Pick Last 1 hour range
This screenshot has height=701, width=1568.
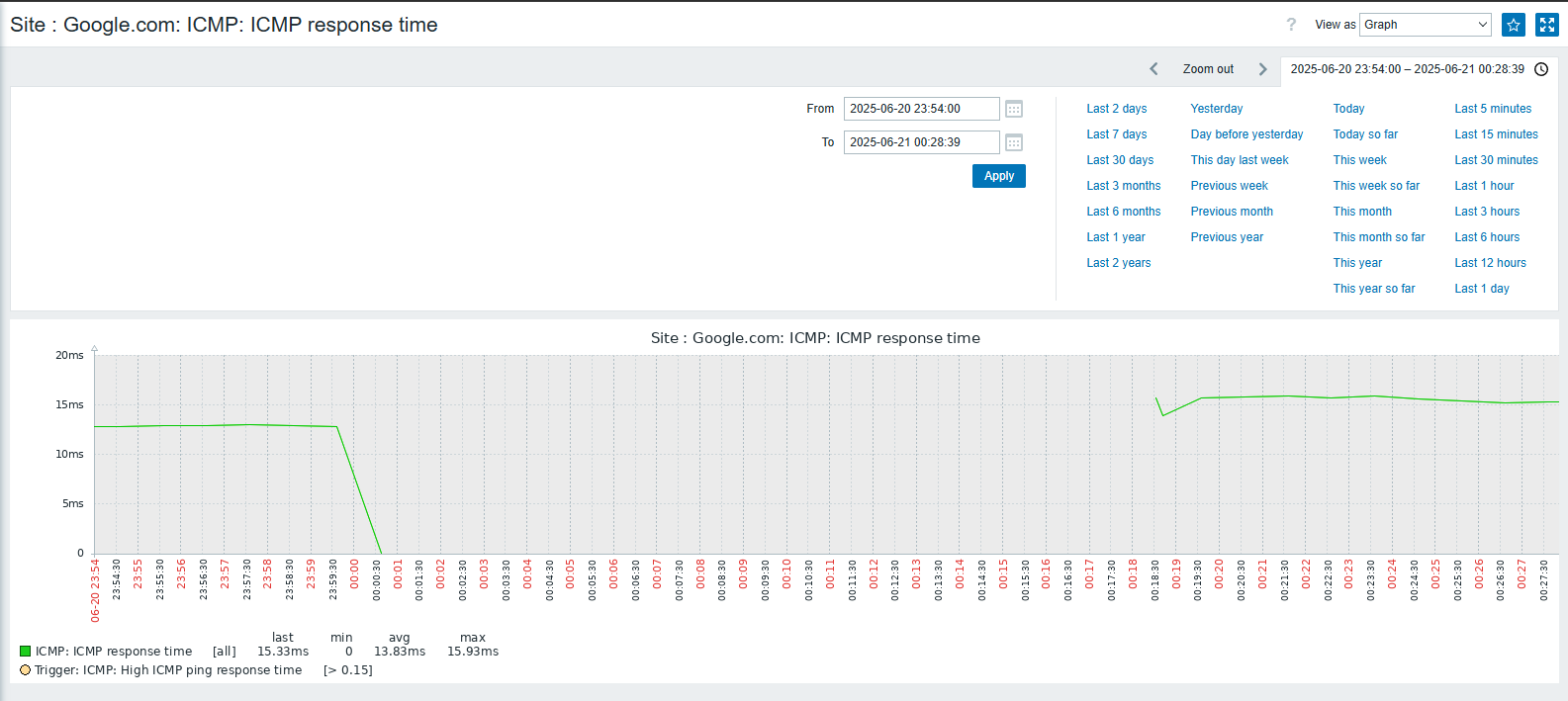coord(1484,186)
